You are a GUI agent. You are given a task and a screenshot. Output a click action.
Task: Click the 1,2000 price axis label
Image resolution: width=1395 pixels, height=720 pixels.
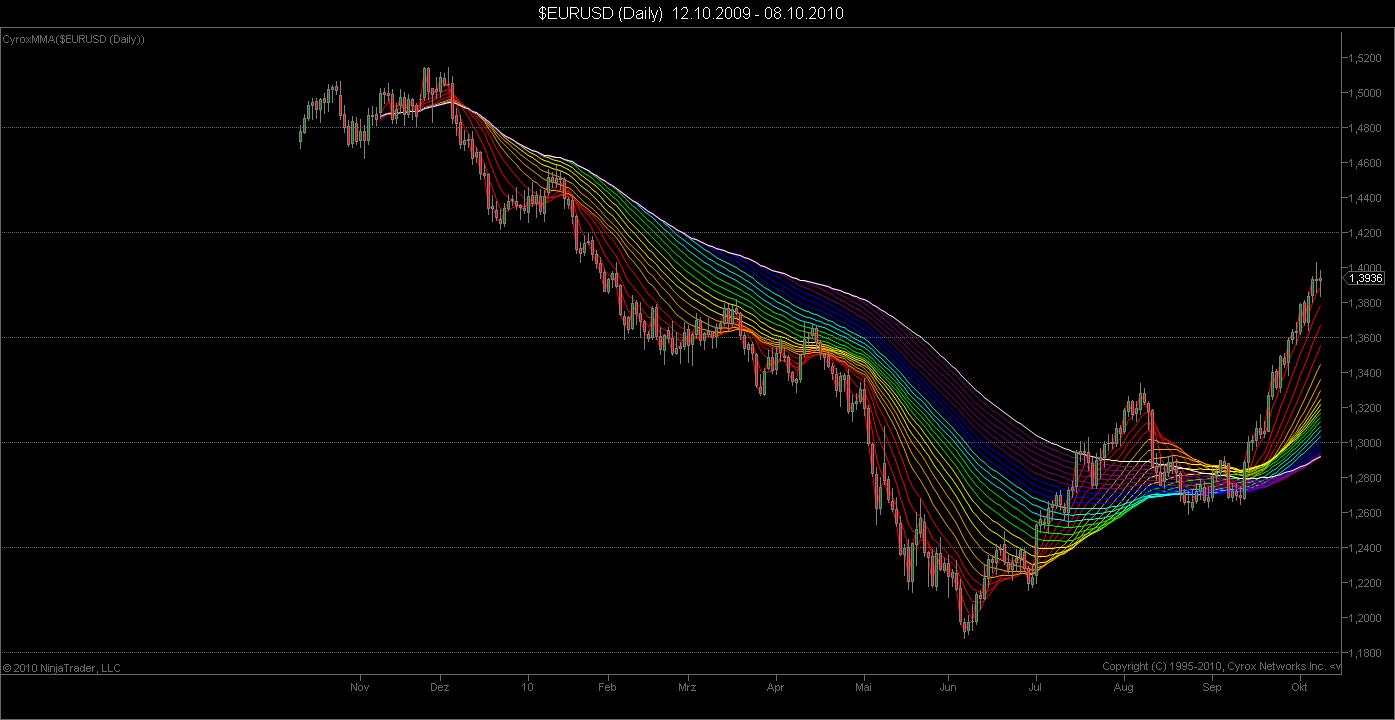1365,618
